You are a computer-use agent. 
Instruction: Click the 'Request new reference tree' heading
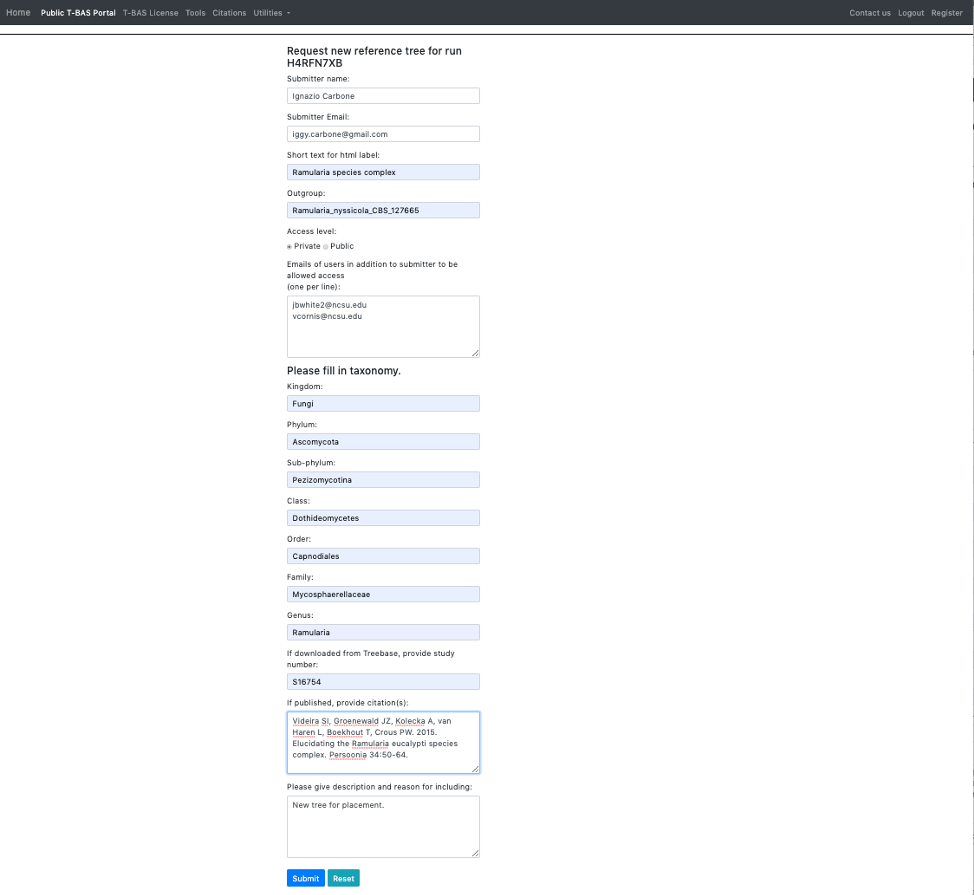[374, 57]
